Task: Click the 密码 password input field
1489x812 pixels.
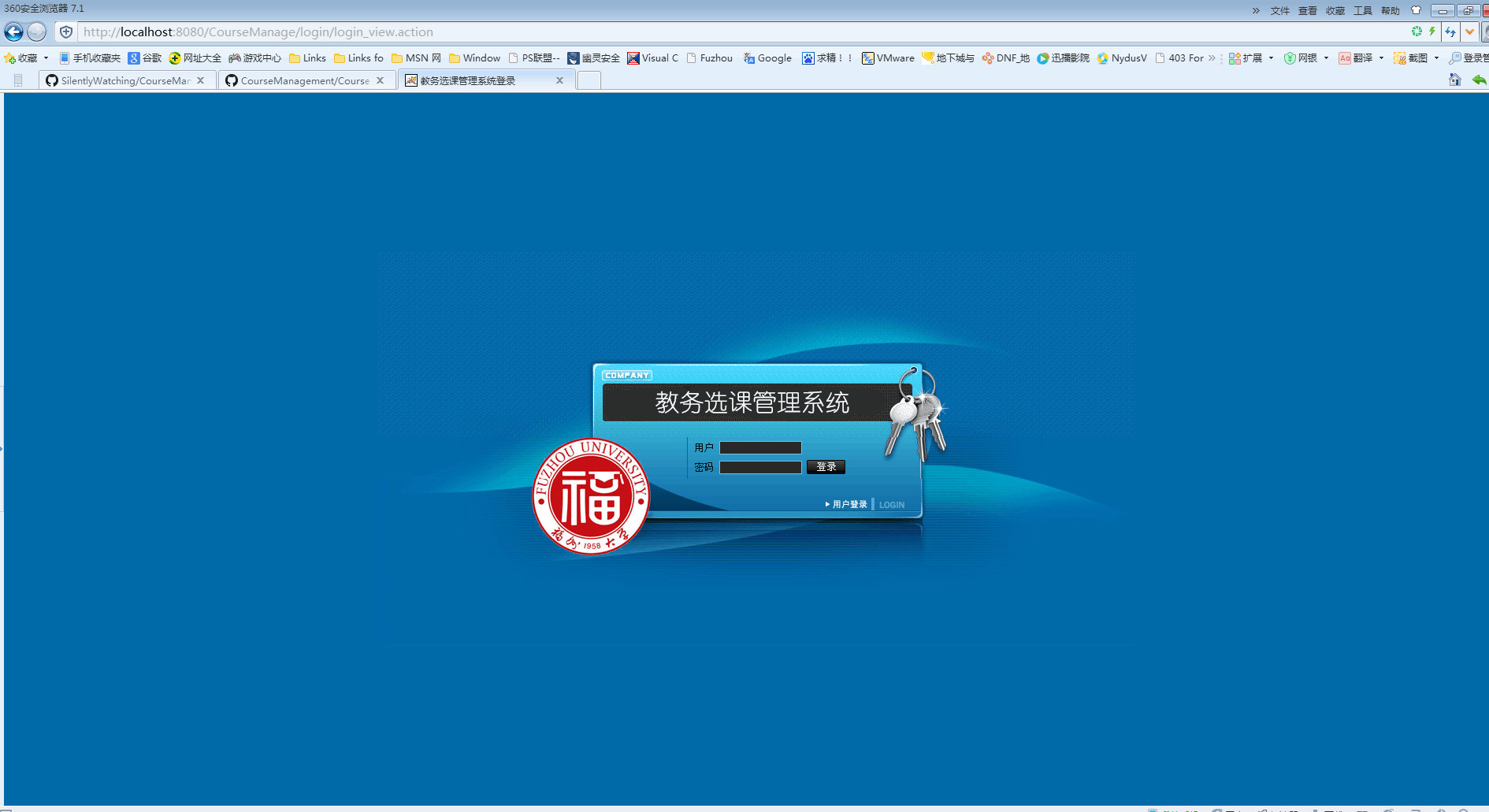Action: [x=760, y=467]
